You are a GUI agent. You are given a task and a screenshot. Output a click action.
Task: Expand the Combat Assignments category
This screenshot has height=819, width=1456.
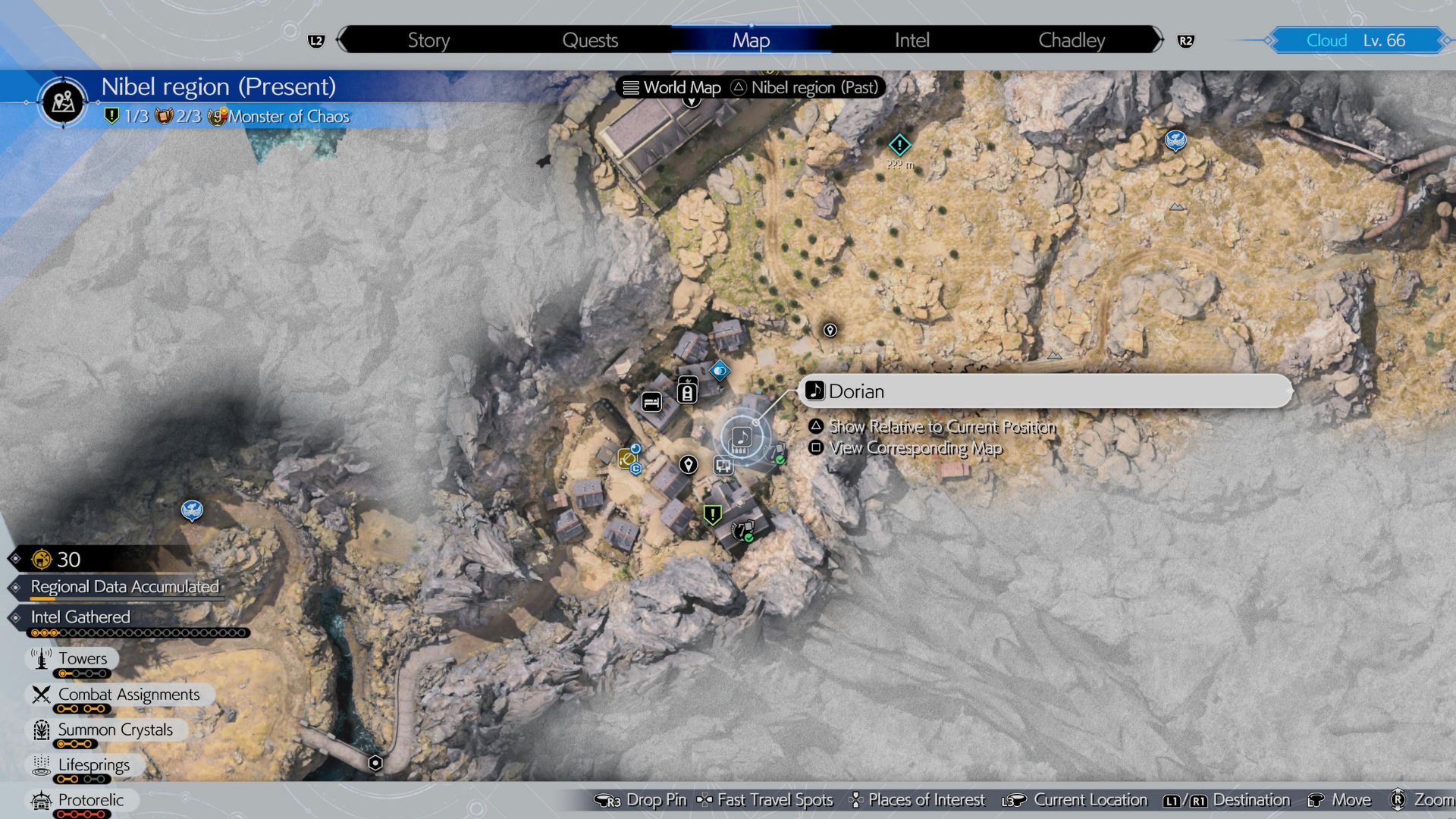point(128,695)
